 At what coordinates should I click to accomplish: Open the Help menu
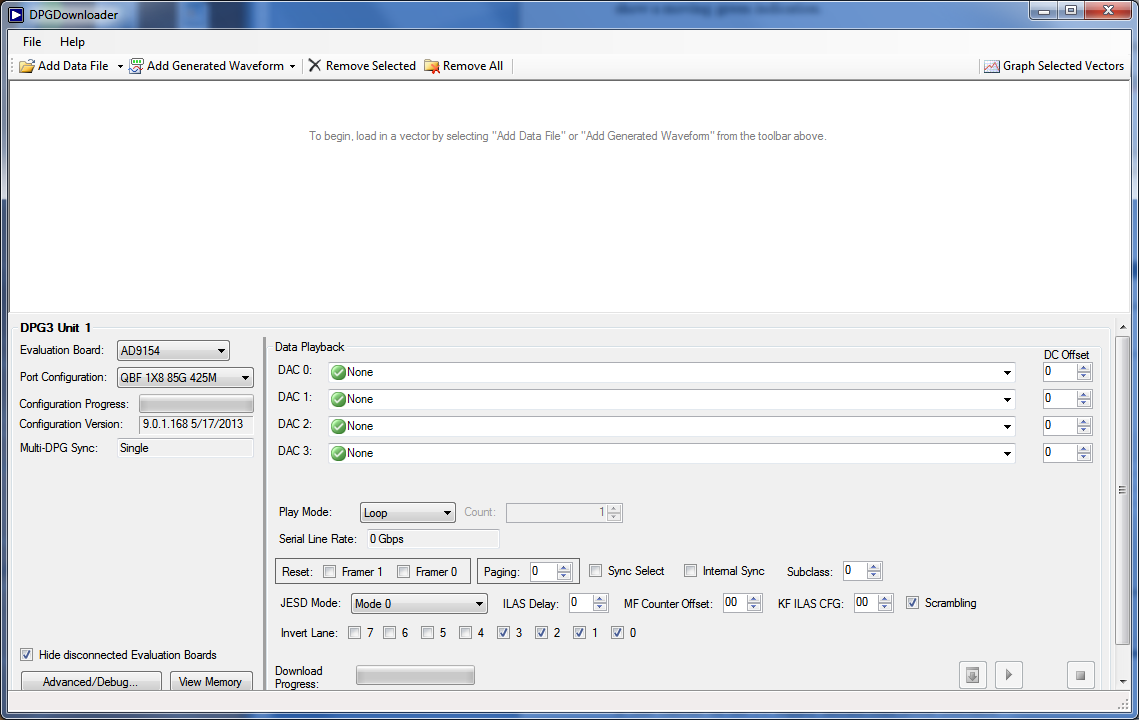point(72,41)
